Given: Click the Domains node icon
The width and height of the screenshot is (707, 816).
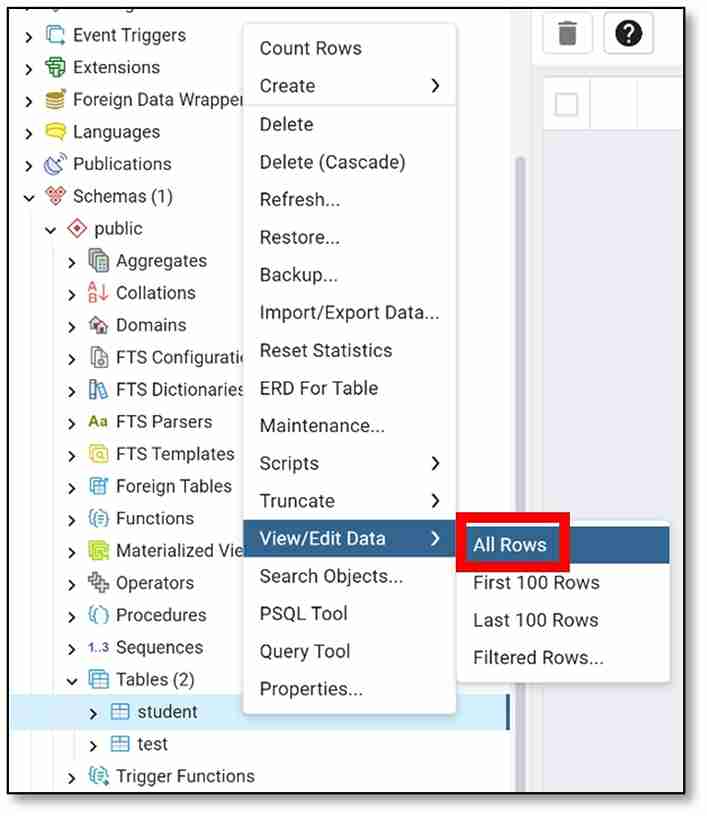Looking at the screenshot, I should (98, 325).
